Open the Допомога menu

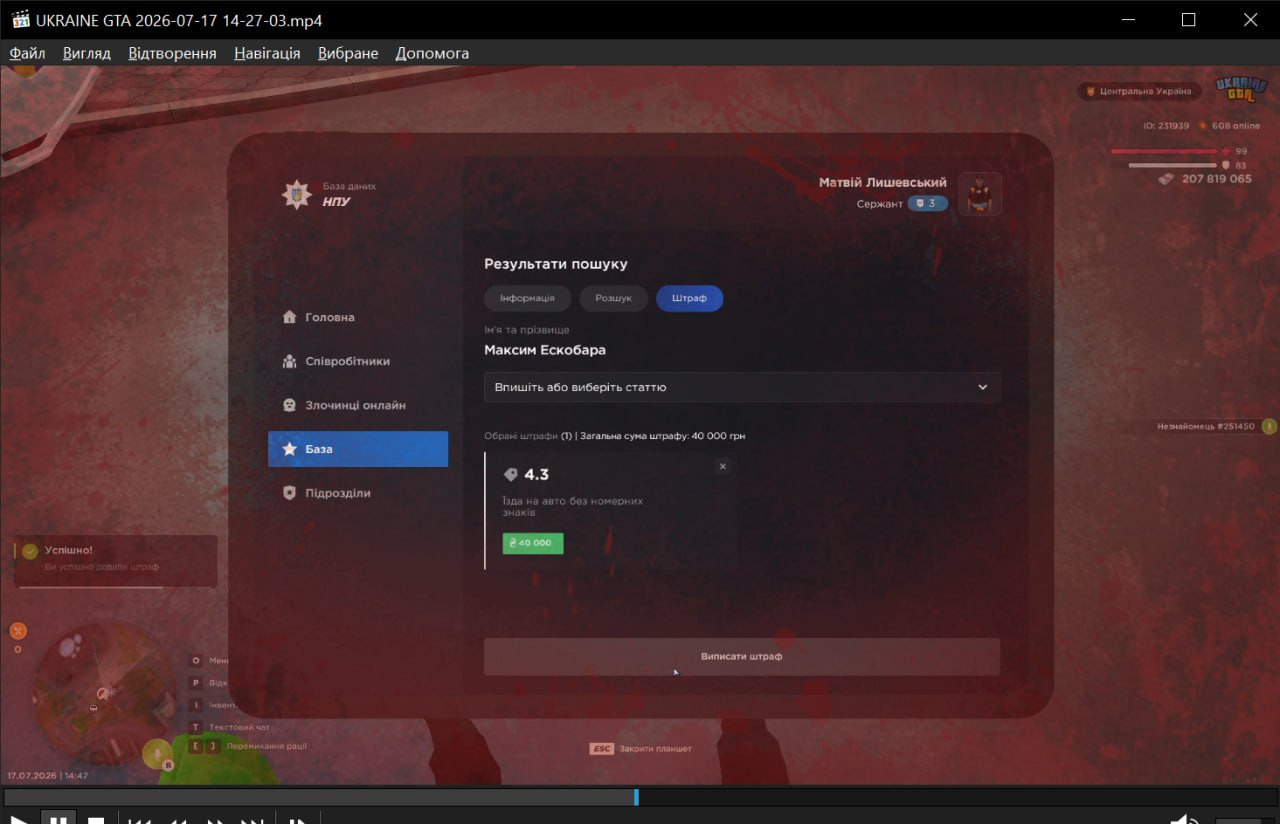click(432, 53)
